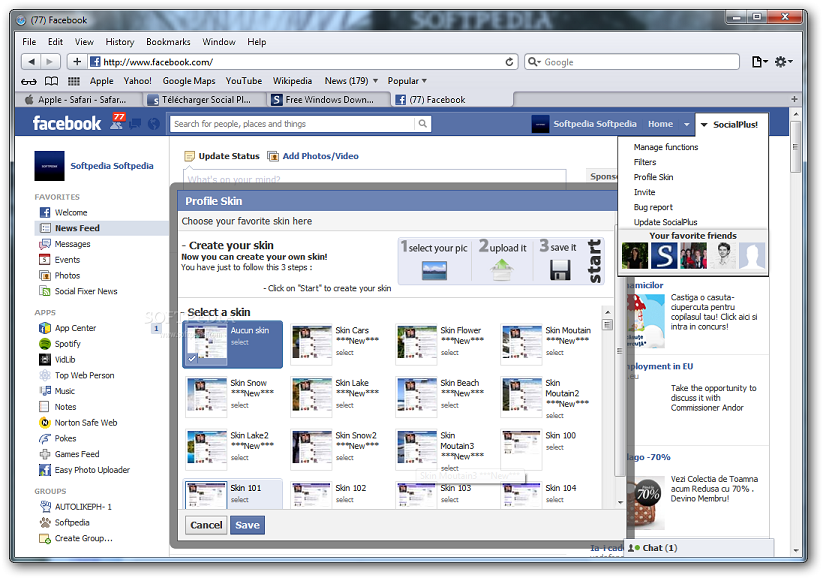Click the Facebook notifications globe icon
This screenshot has width=823, height=578.
(153, 124)
